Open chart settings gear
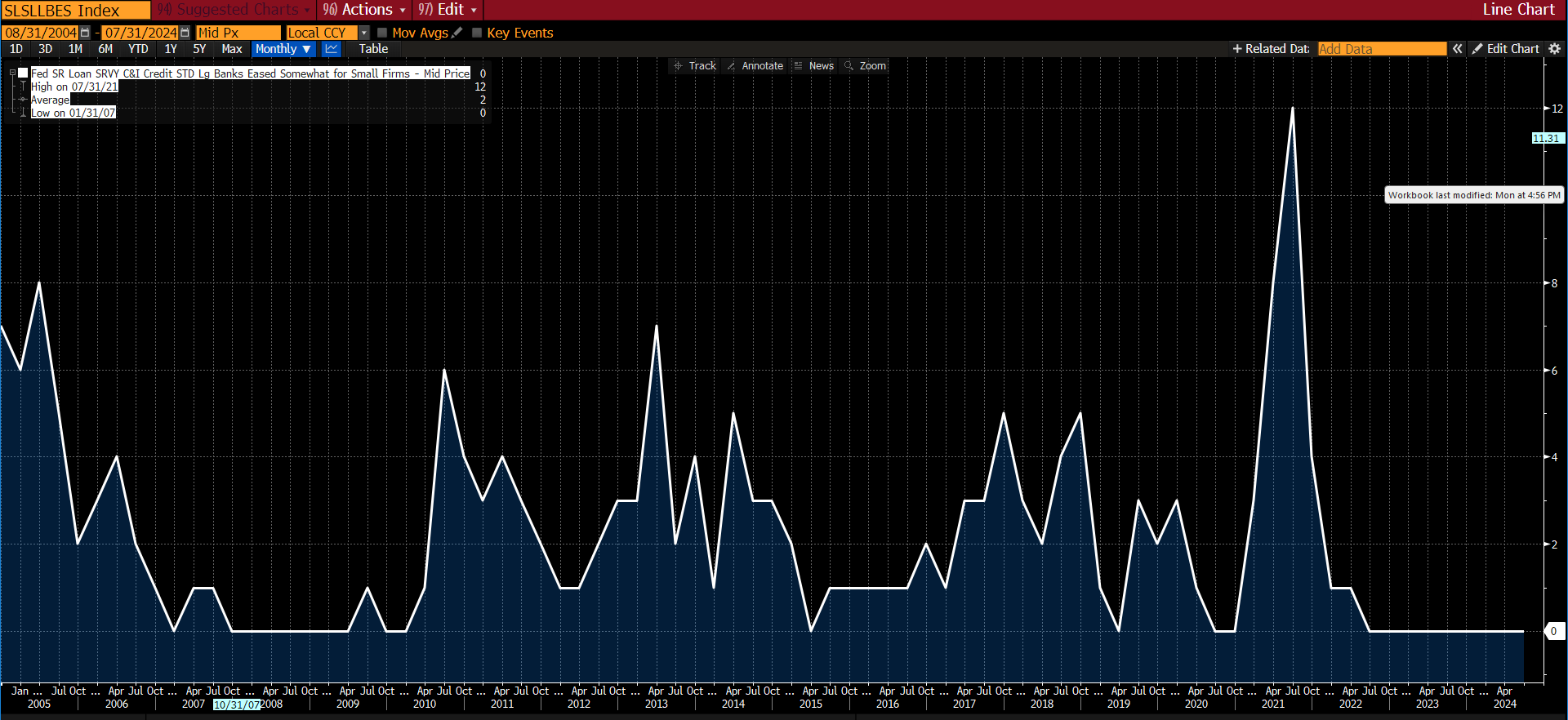The height and width of the screenshot is (720, 1568). pos(1555,49)
